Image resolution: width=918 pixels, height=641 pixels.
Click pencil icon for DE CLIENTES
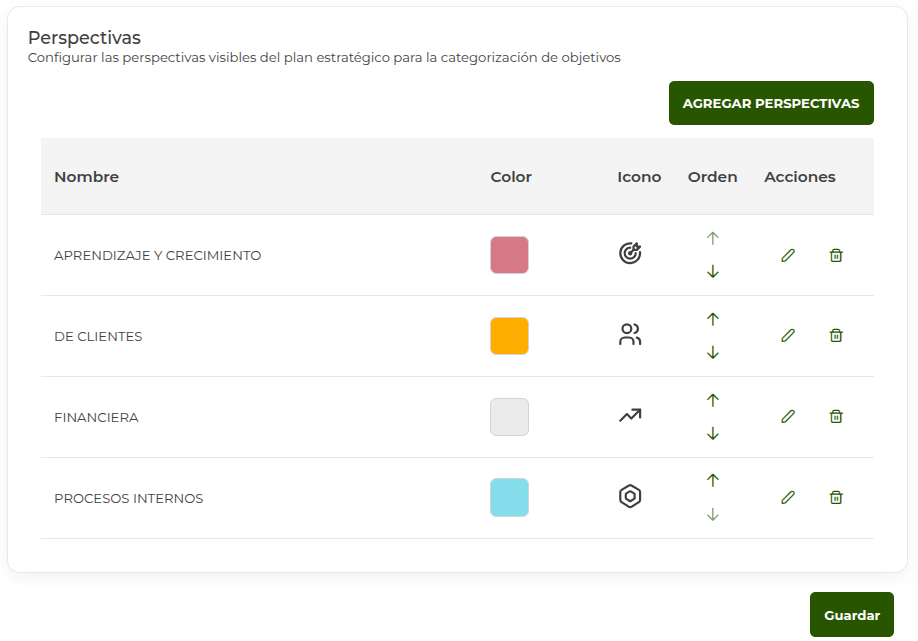pos(788,336)
